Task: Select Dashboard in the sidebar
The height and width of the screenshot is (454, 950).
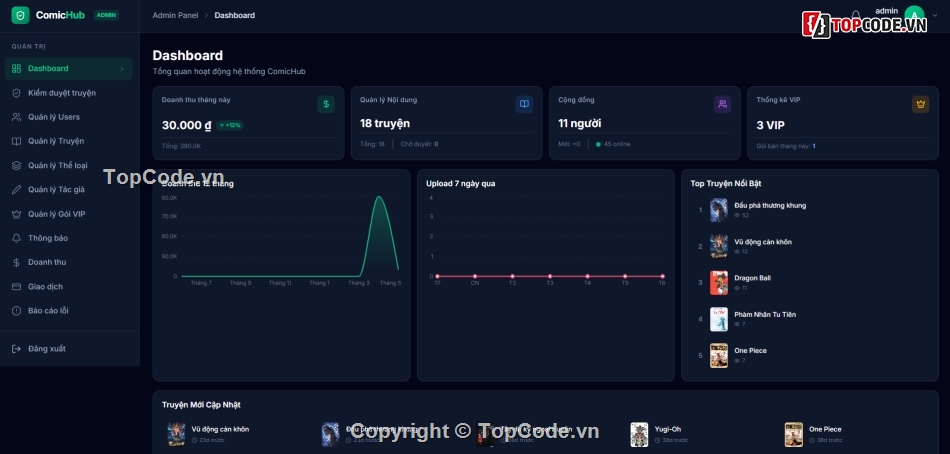Action: point(68,68)
